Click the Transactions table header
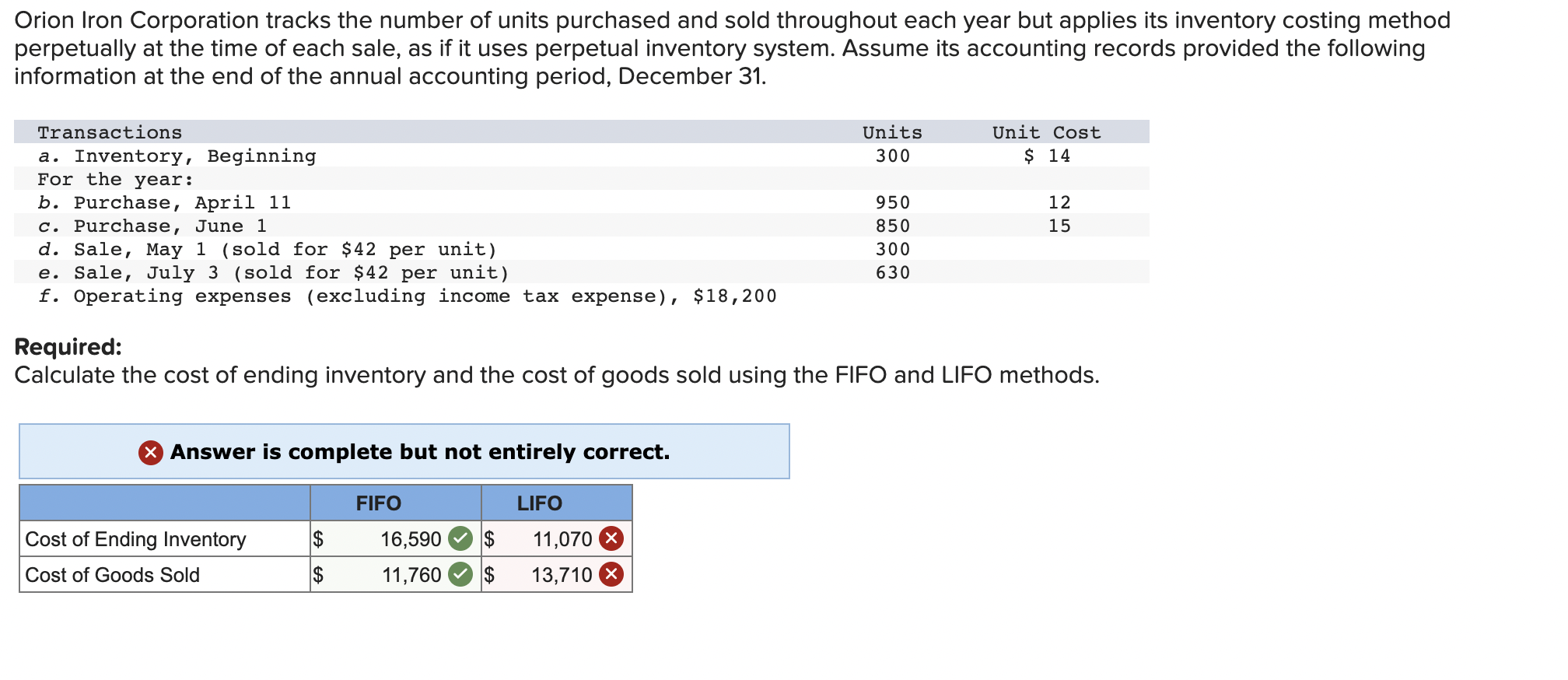Viewport: 1568px width, 680px height. tap(110, 132)
